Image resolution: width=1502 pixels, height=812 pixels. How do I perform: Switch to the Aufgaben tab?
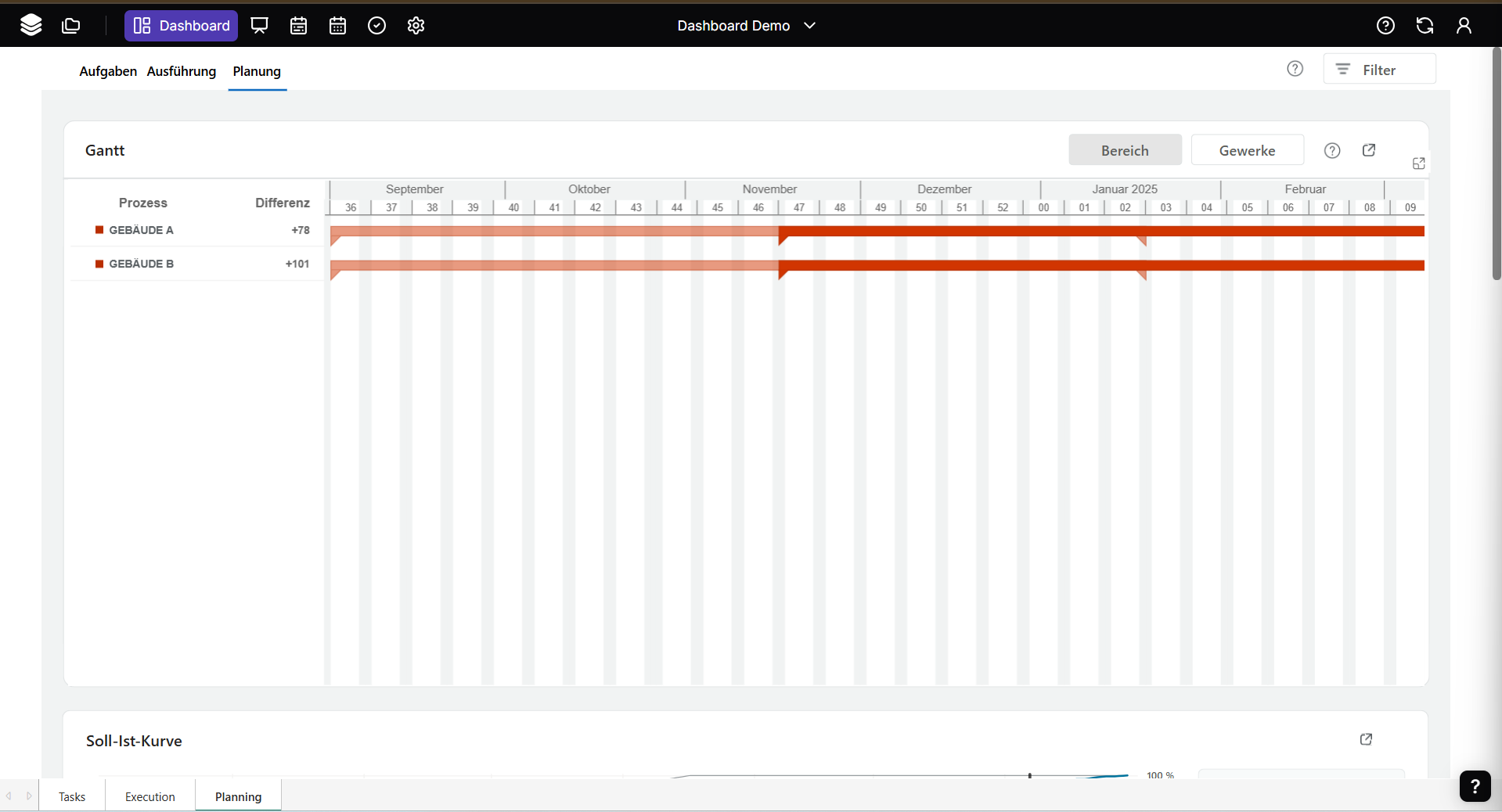click(x=108, y=71)
